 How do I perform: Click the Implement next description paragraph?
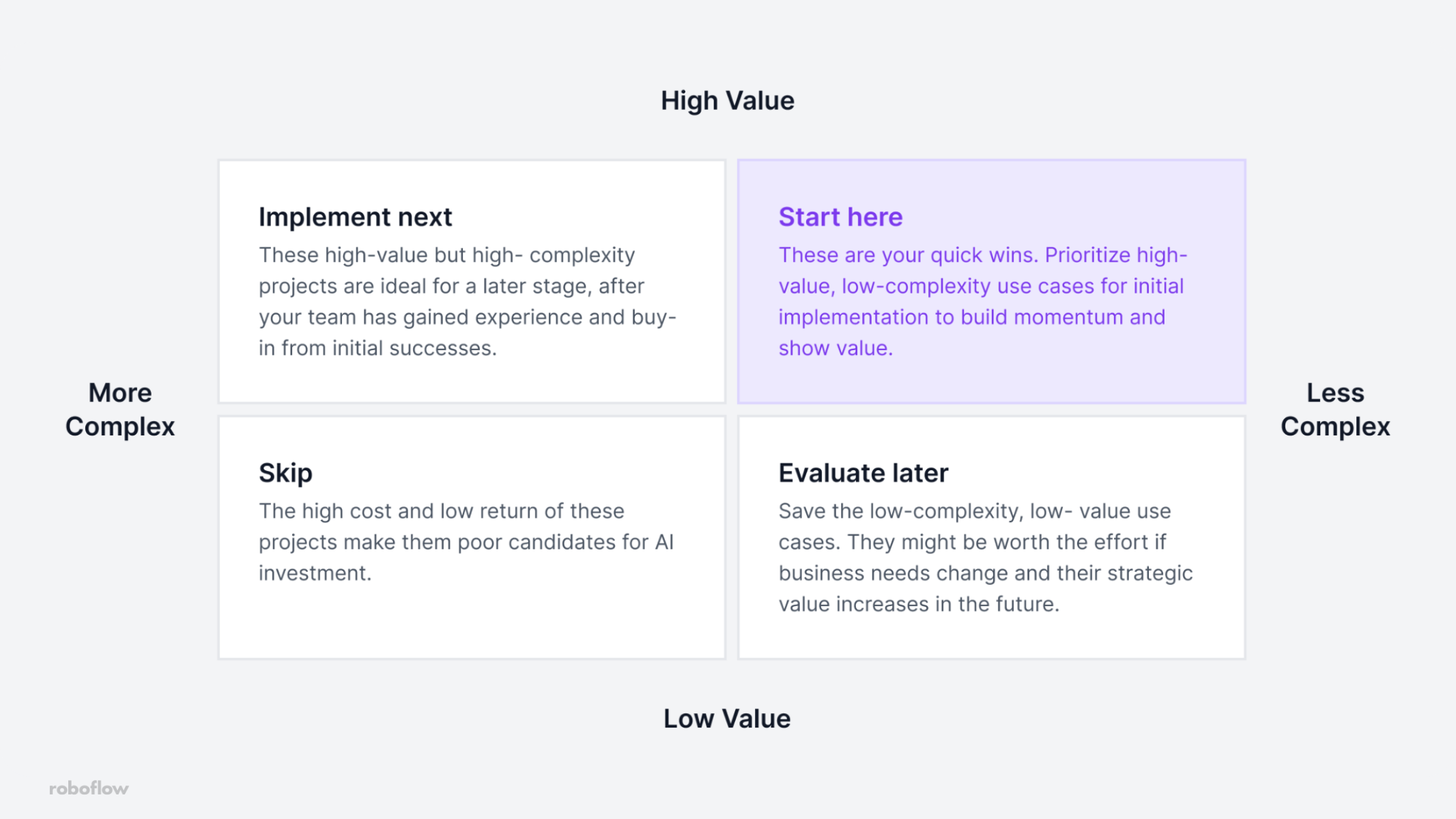tap(468, 302)
